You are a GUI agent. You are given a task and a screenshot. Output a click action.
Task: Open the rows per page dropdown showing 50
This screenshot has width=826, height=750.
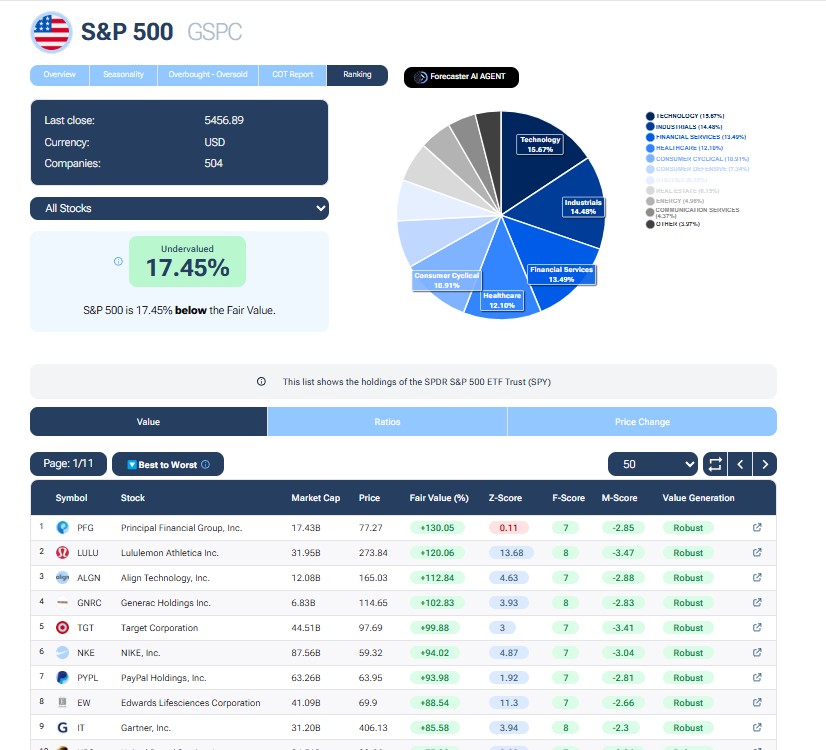(x=652, y=464)
